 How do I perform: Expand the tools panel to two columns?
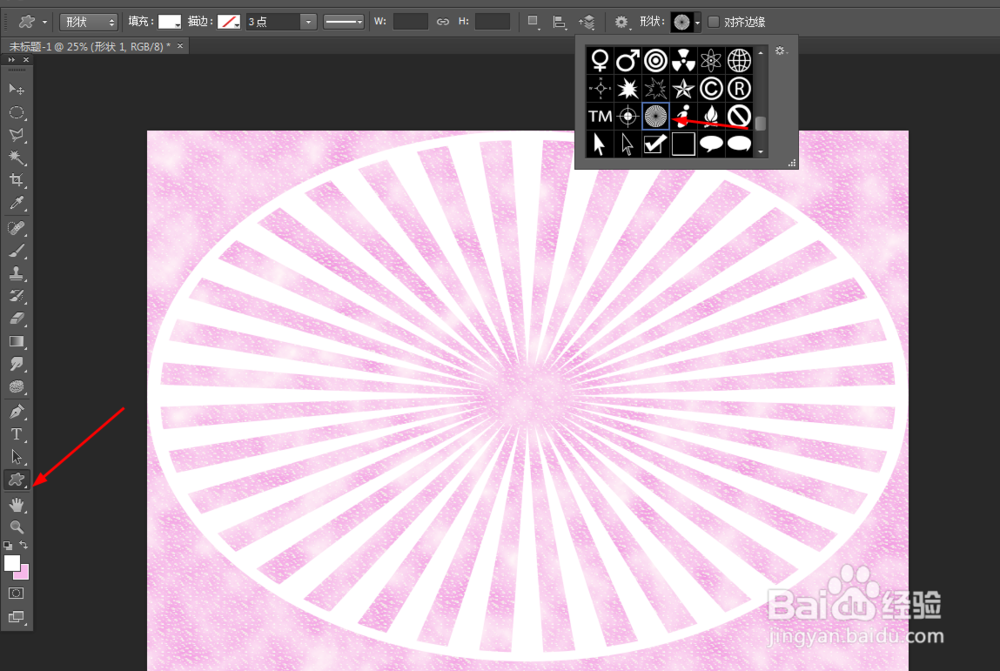click(11, 59)
